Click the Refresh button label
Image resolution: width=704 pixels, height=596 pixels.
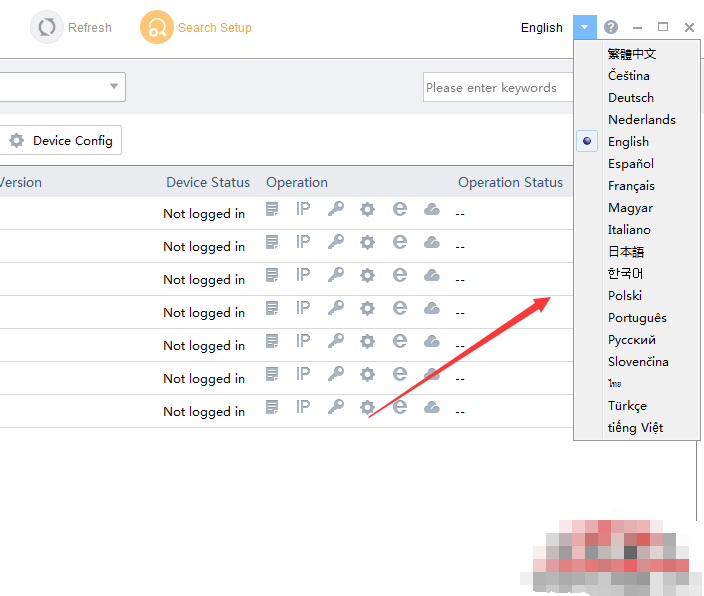(x=90, y=27)
